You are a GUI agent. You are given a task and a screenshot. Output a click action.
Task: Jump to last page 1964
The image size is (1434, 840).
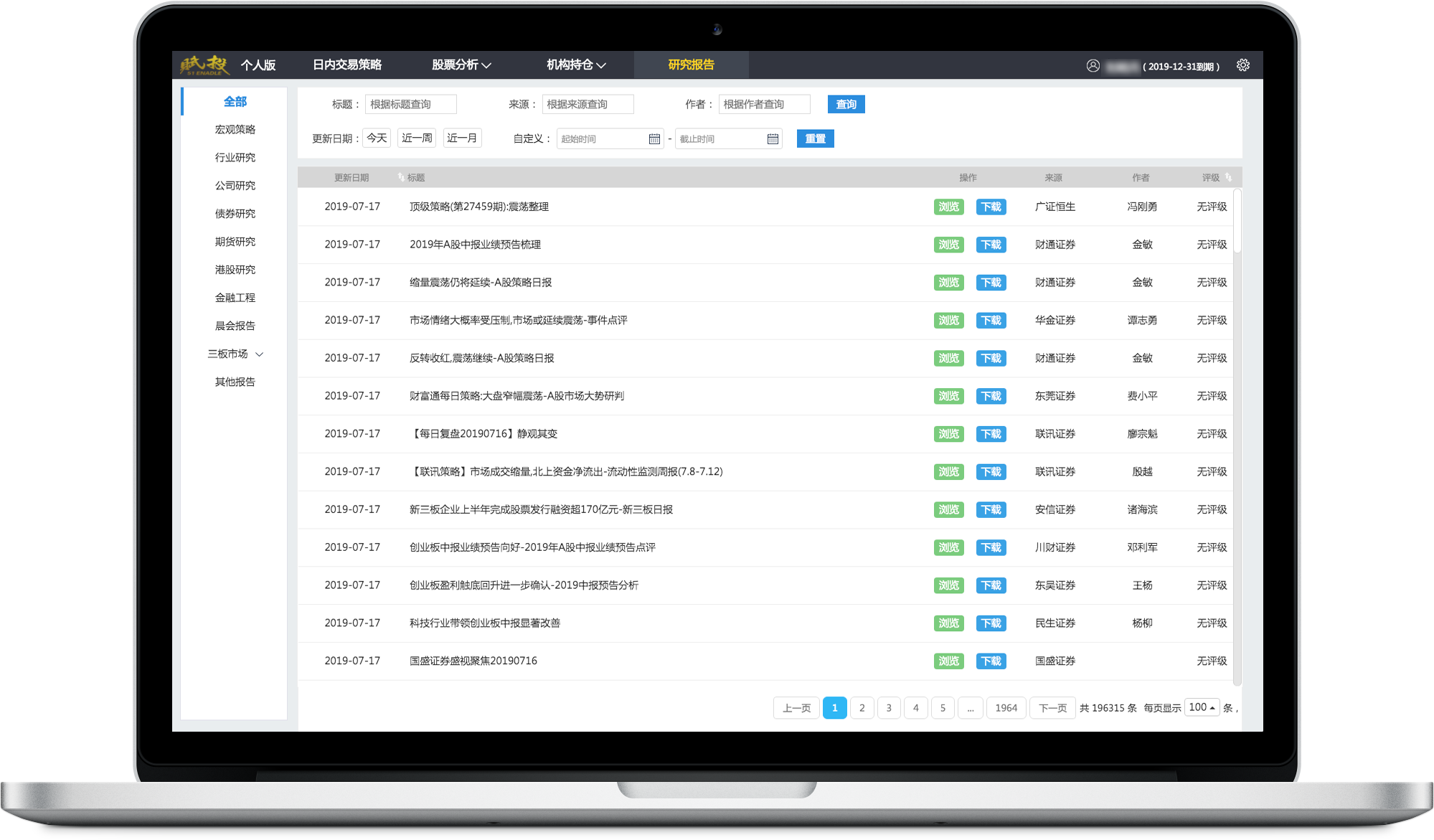pyautogui.click(x=1006, y=708)
